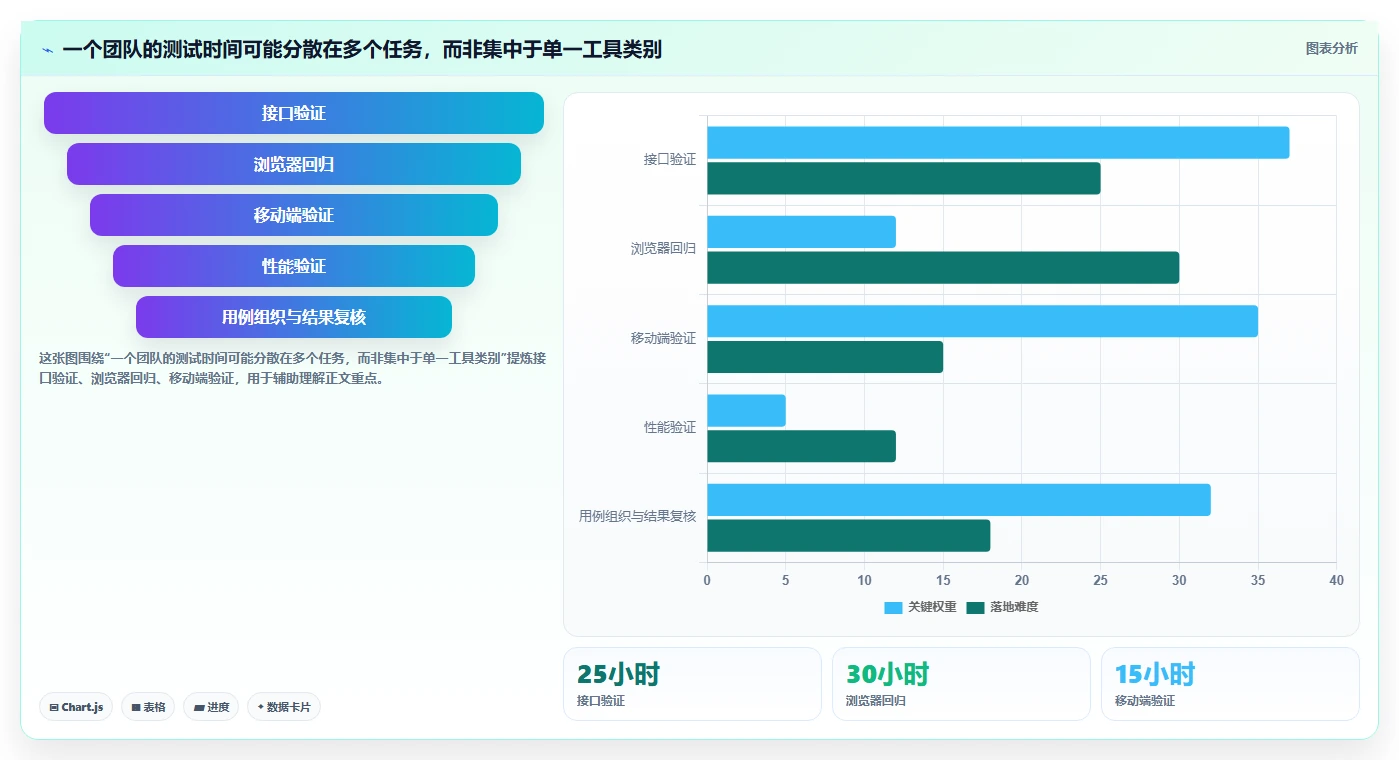Image resolution: width=1399 pixels, height=760 pixels.
Task: Toggle the 落地难度 legend entry
Action: tap(1002, 607)
